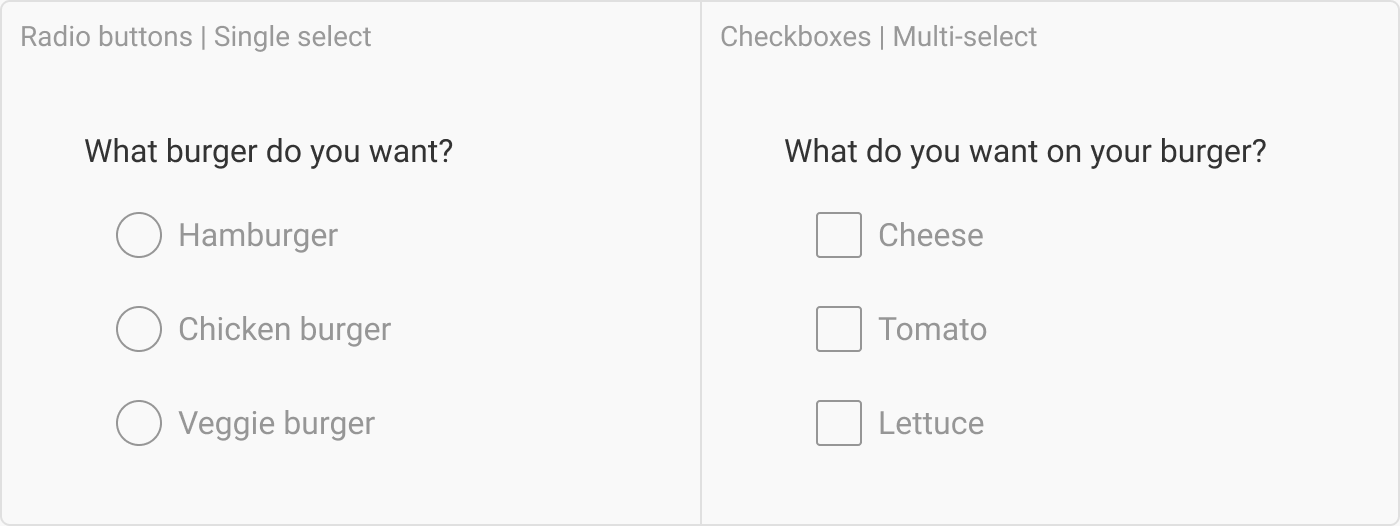This screenshot has width=1400, height=526.
Task: Click the "Multi-select" header text
Action: point(965,37)
